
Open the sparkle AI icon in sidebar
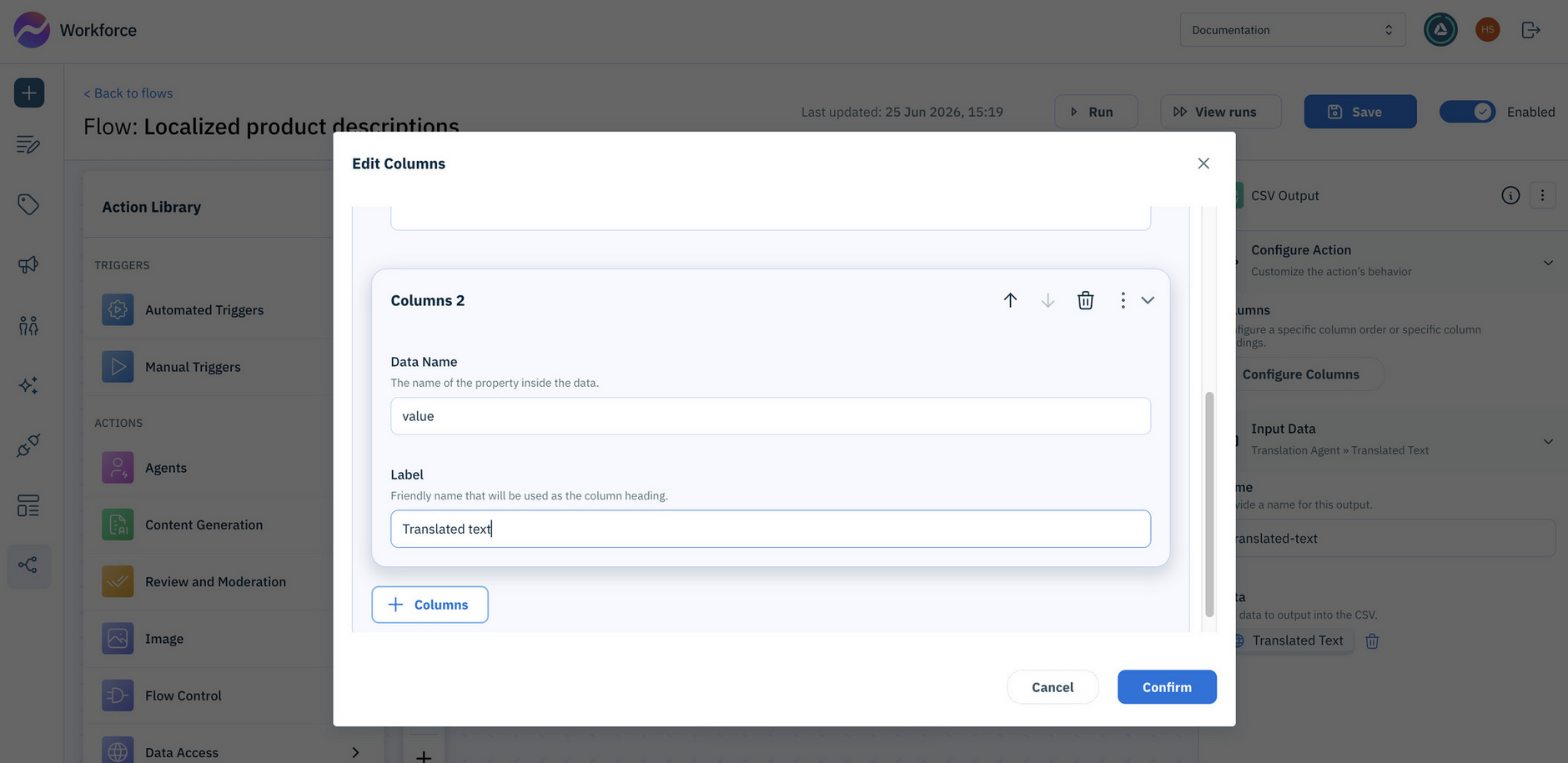[x=28, y=385]
